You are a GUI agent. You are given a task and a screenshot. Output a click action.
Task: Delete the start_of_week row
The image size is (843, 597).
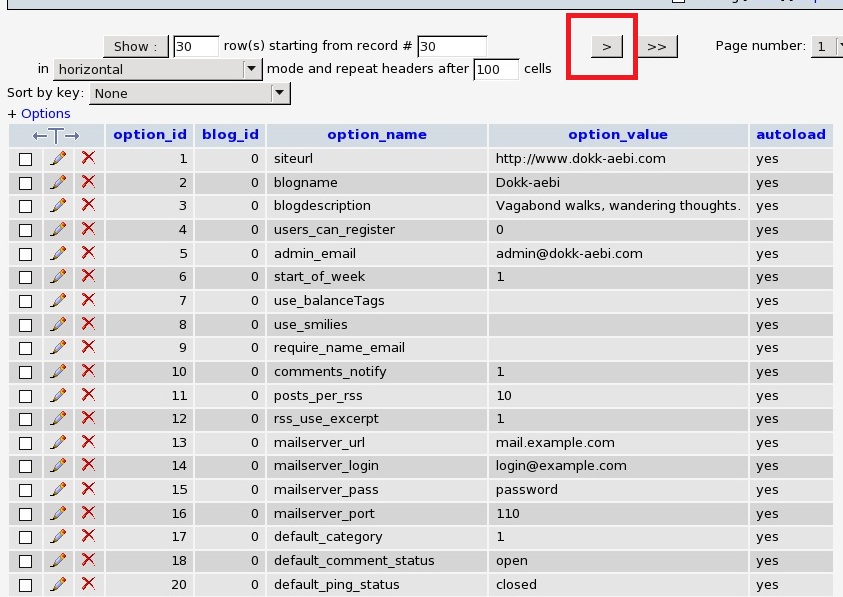tap(88, 277)
